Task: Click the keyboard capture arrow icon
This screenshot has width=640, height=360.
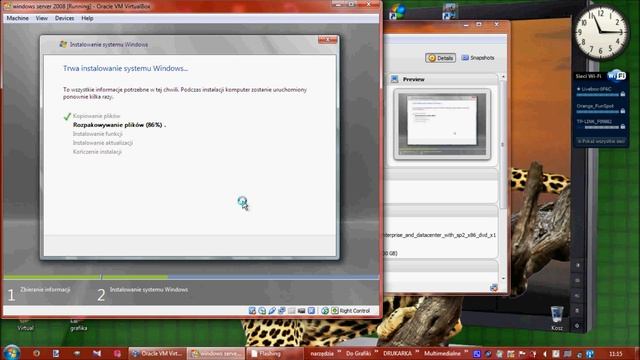Action: (335, 311)
